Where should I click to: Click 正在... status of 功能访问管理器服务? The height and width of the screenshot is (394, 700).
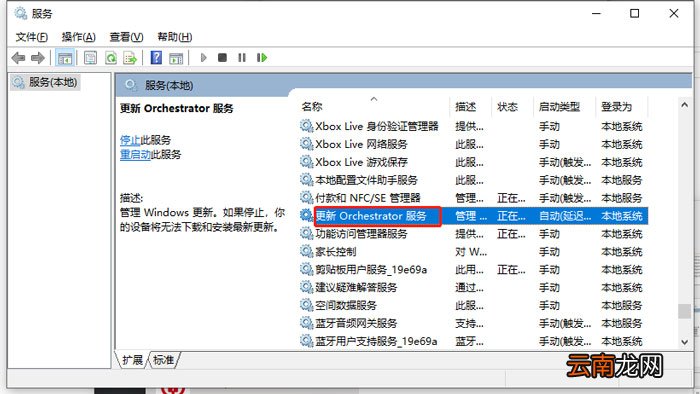[x=511, y=234]
